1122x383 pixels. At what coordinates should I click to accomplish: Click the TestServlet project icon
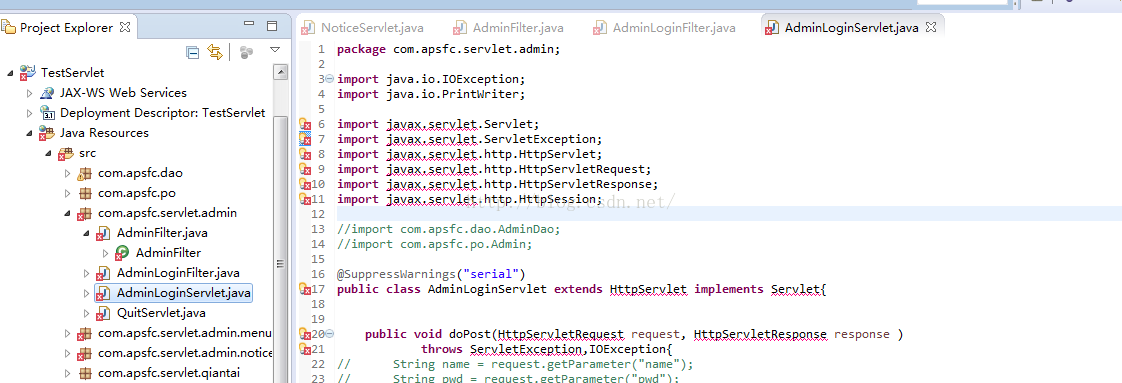(x=29, y=73)
